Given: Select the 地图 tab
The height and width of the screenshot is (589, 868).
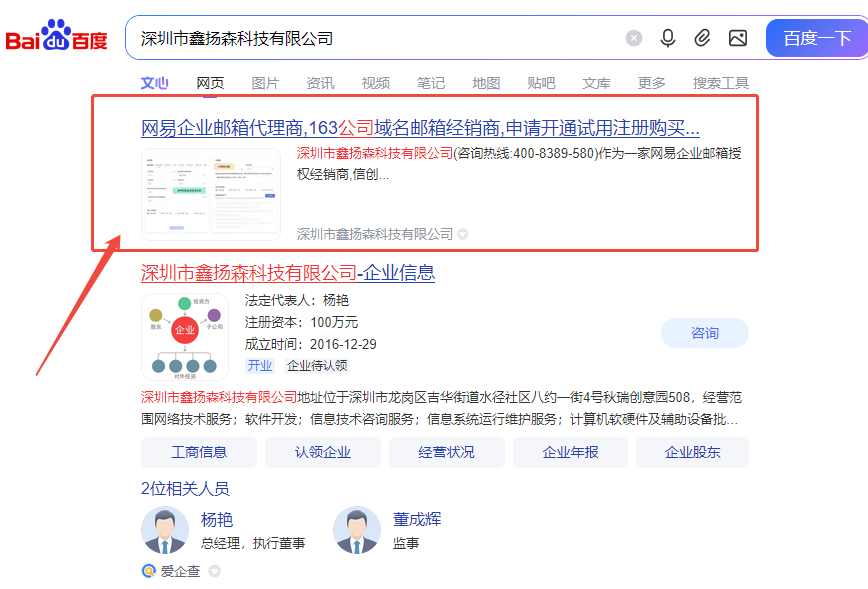Looking at the screenshot, I should 486,83.
